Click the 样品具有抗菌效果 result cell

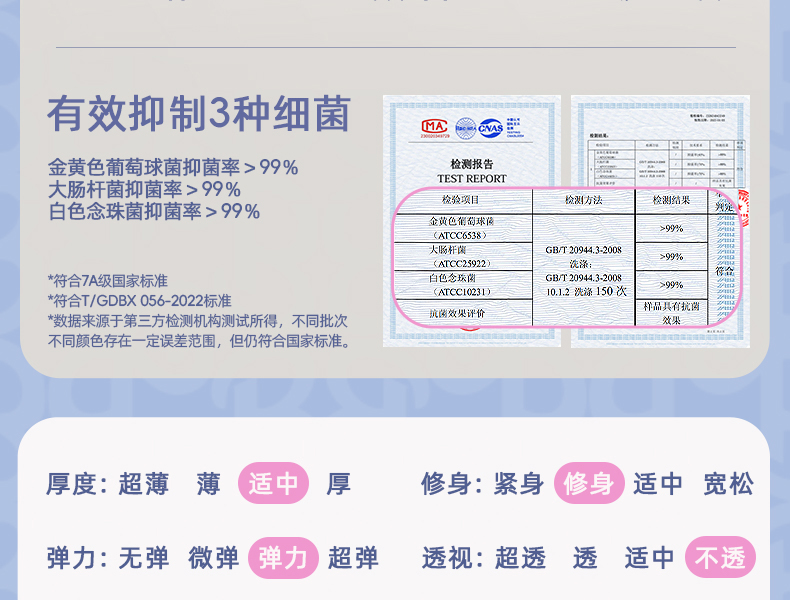click(671, 313)
